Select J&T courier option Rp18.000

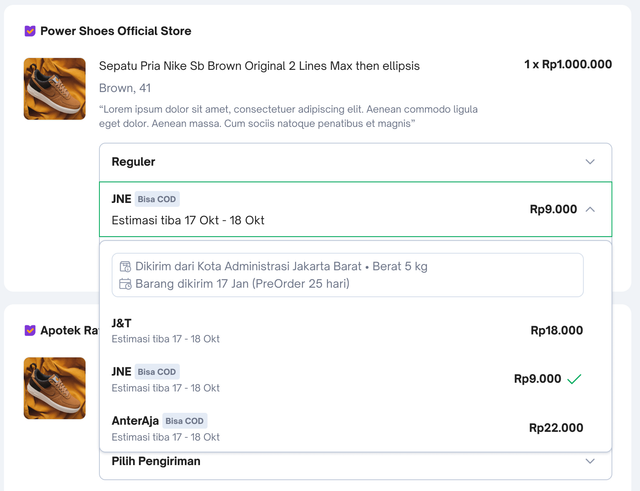pyautogui.click(x=347, y=331)
